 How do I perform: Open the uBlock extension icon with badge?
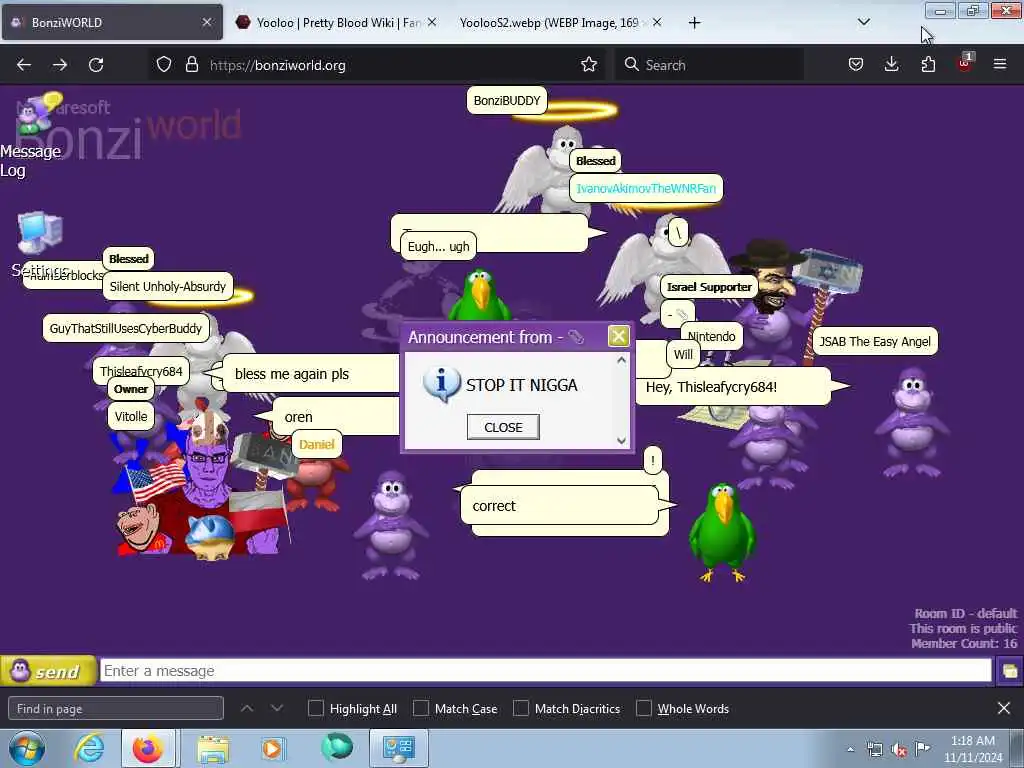(965, 63)
